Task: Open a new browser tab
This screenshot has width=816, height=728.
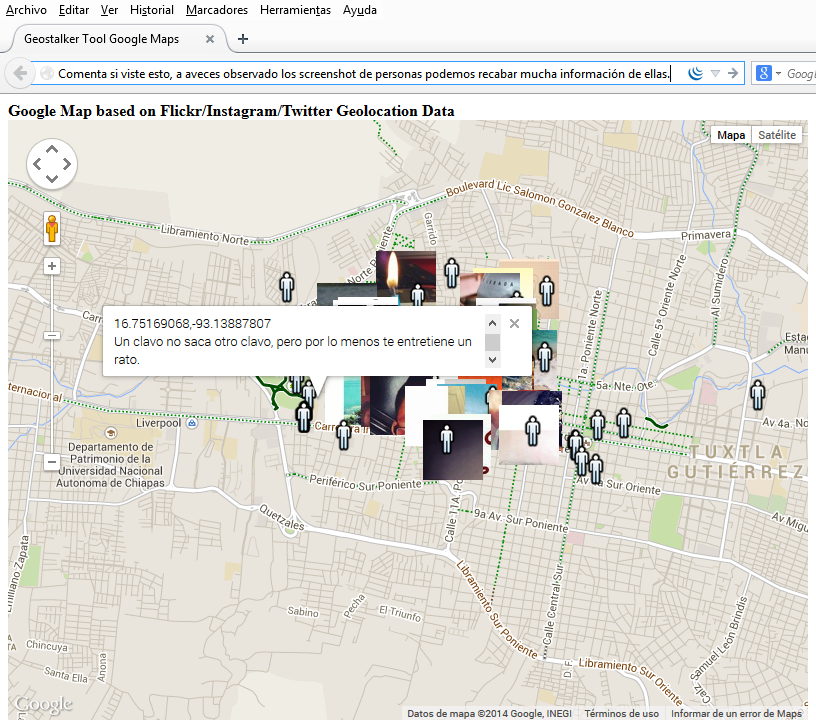Action: pyautogui.click(x=243, y=39)
